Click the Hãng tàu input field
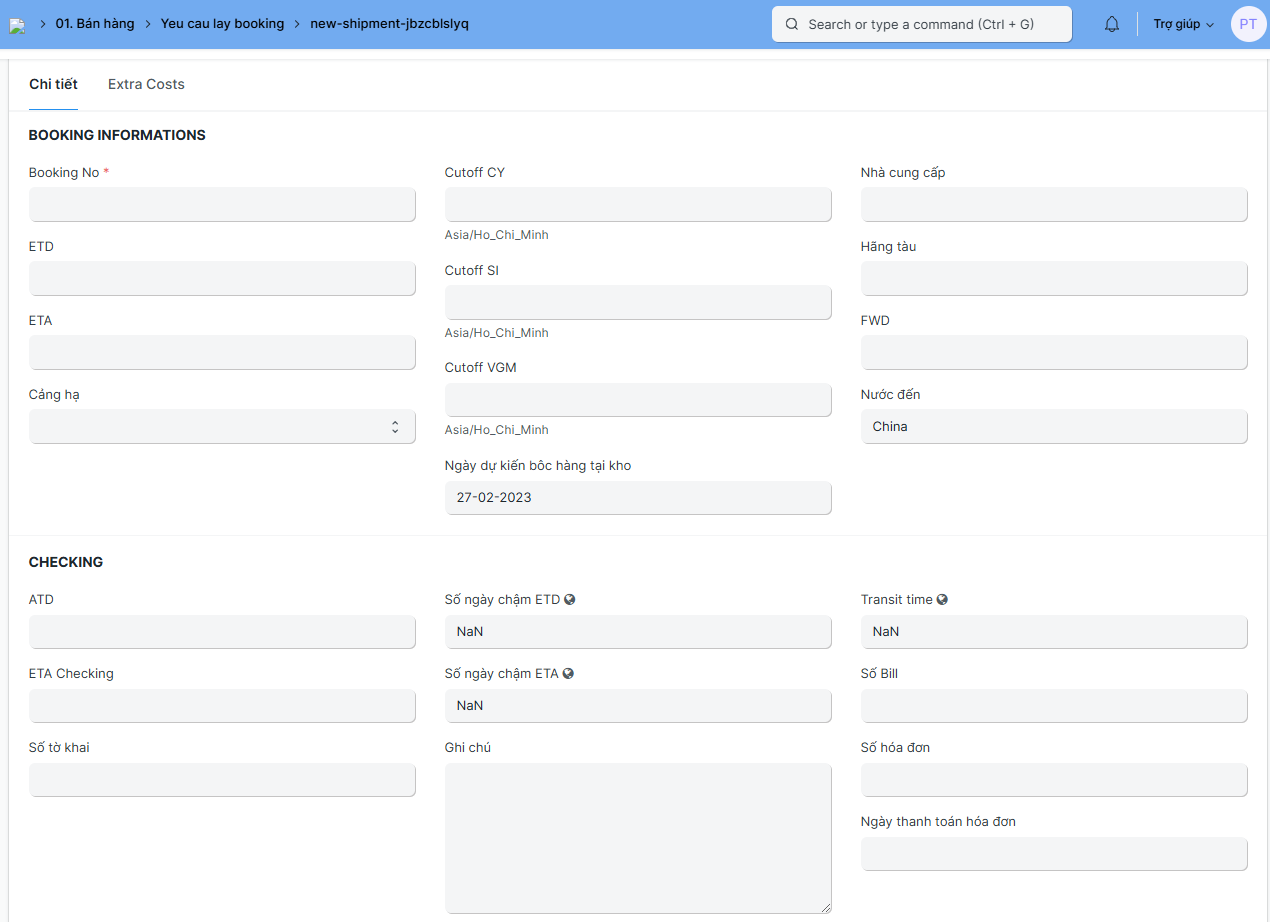Image resolution: width=1270 pixels, height=922 pixels. (1053, 279)
